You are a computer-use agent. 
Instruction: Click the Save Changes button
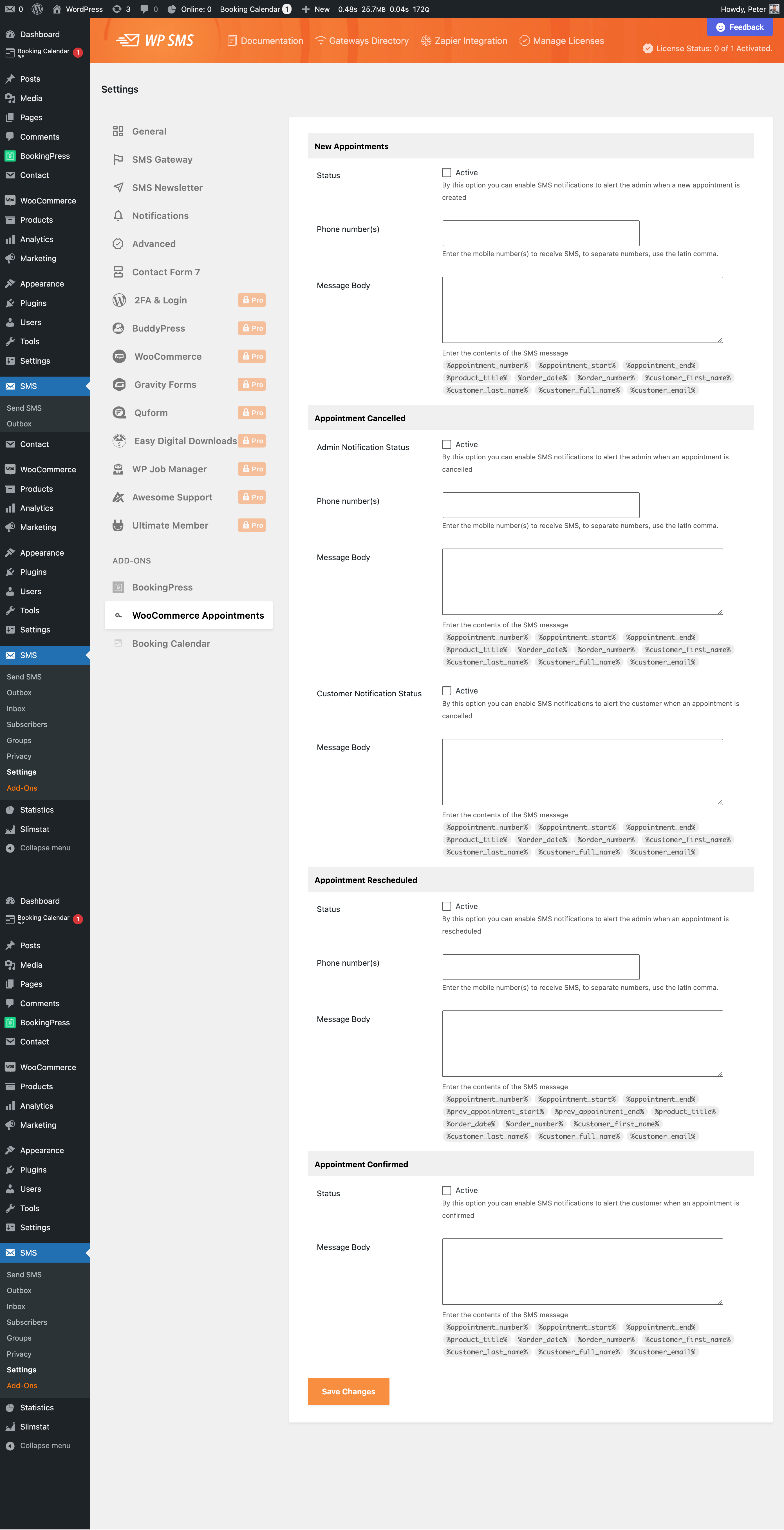point(349,1392)
